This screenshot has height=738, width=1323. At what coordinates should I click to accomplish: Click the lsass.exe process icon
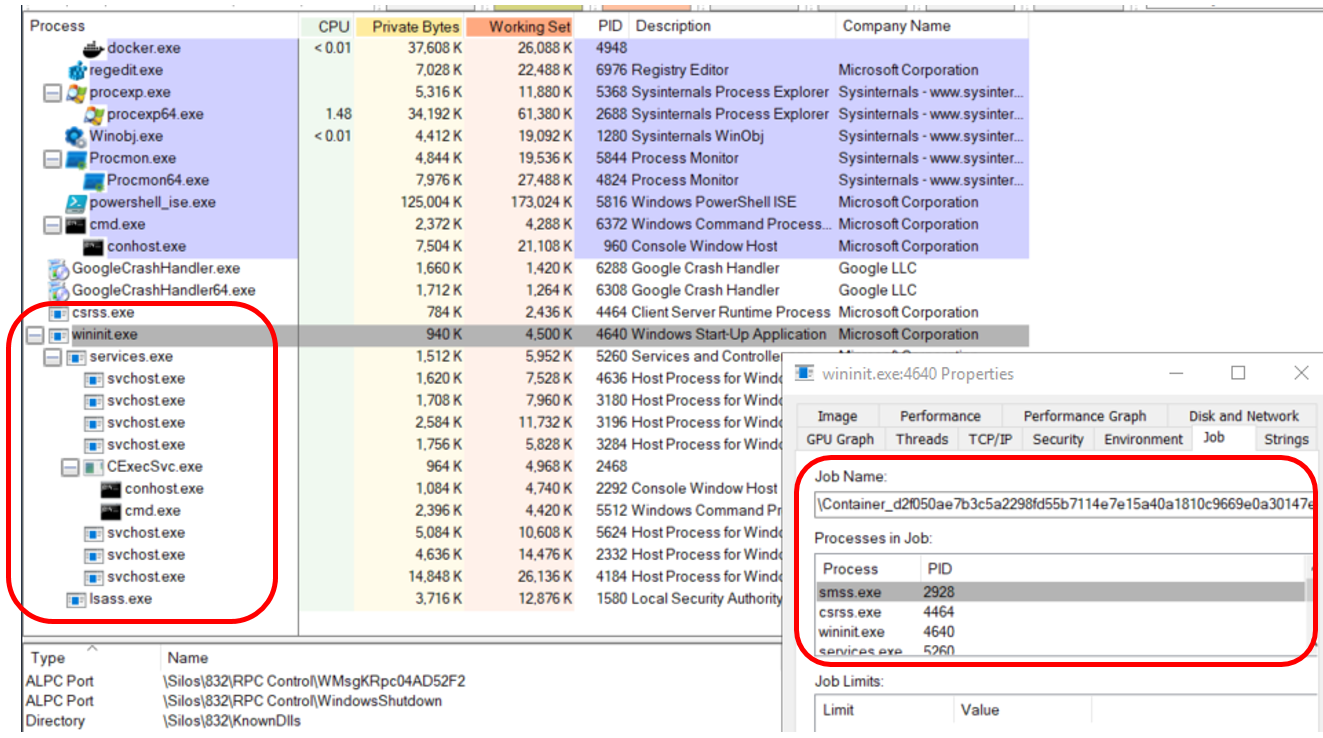75,598
